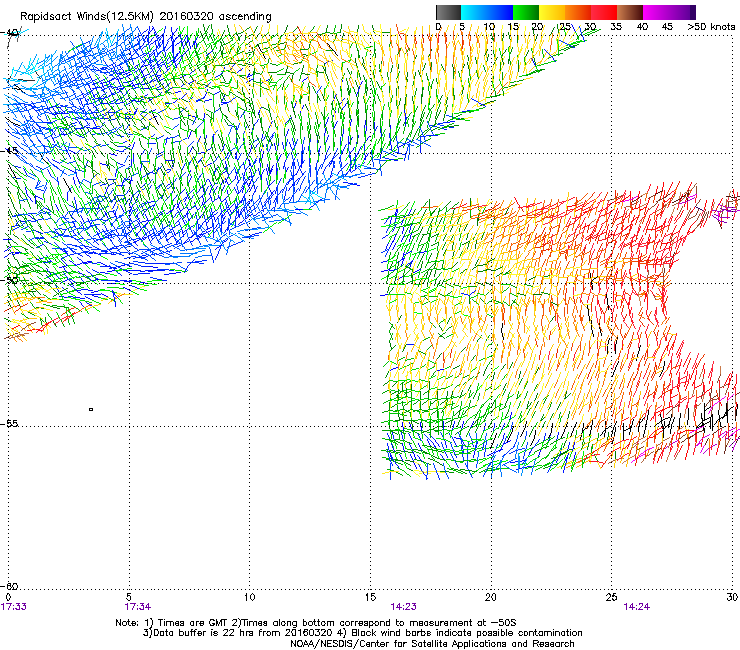Click the '-60' latitude axis label

[10, 586]
